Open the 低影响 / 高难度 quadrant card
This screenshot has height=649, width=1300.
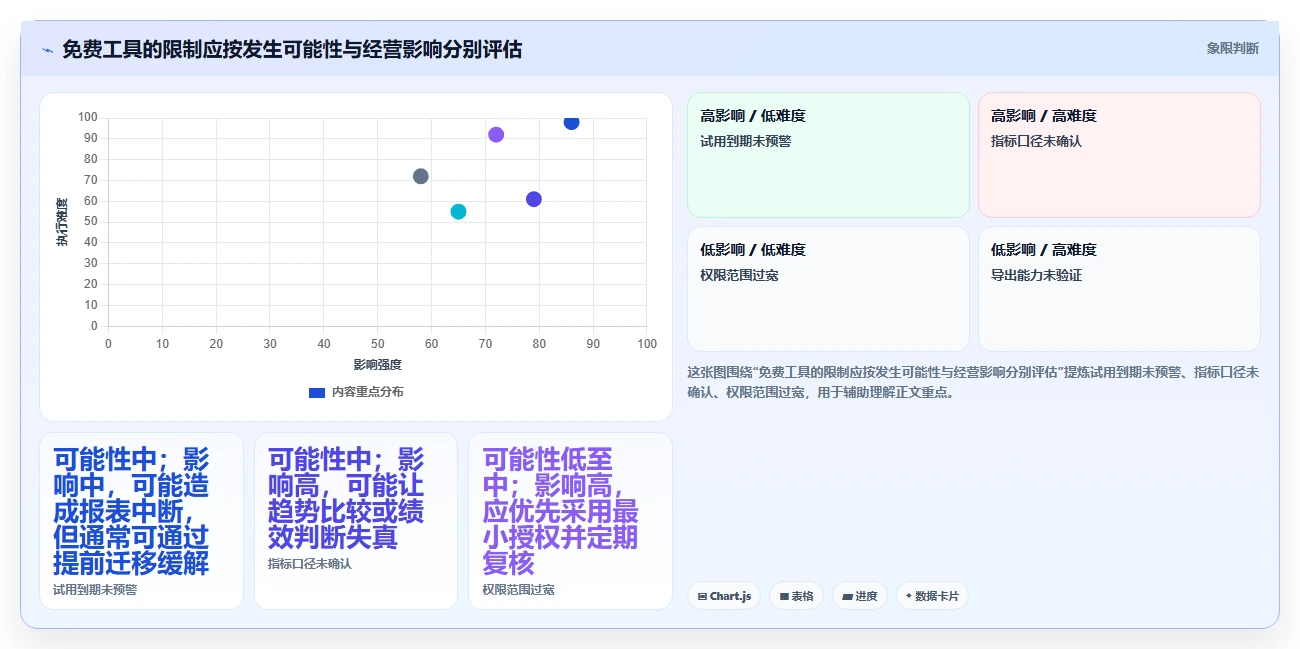click(x=1119, y=289)
